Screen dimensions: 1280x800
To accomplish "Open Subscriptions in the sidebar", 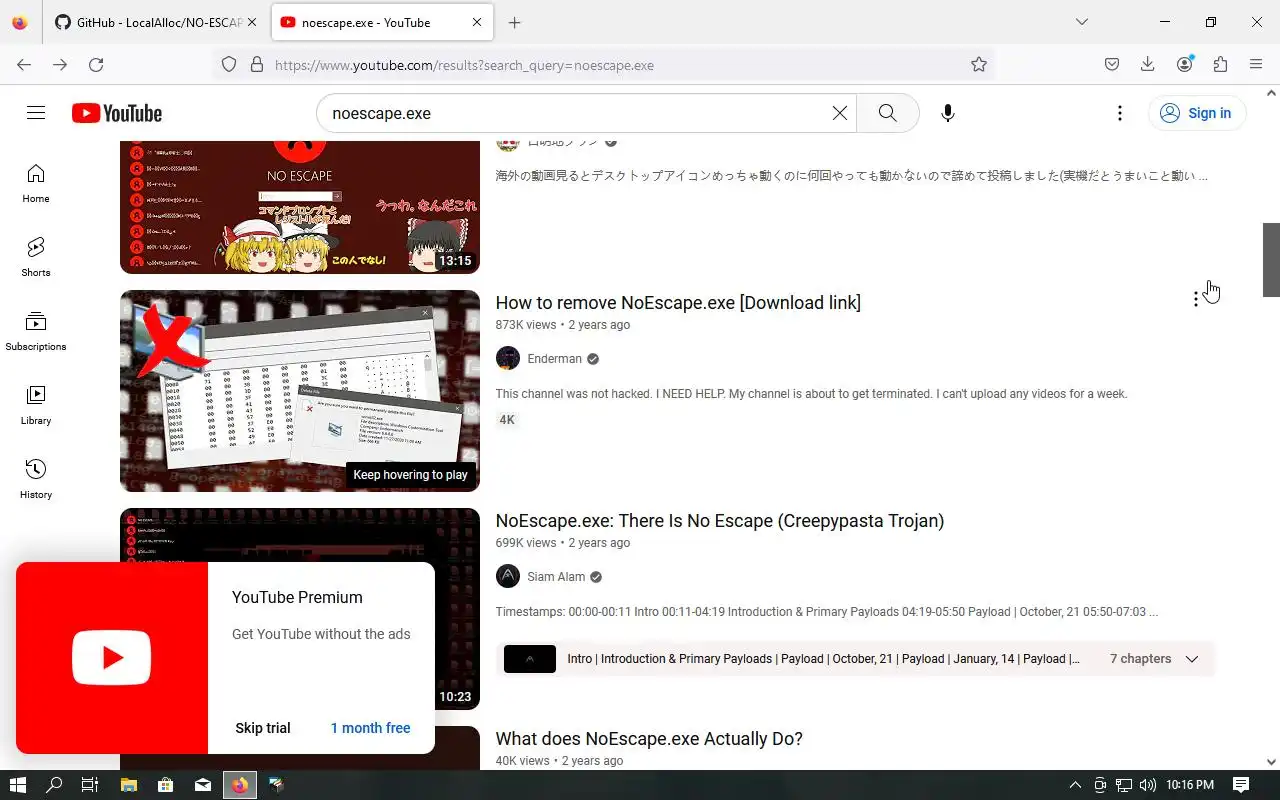I will [36, 332].
